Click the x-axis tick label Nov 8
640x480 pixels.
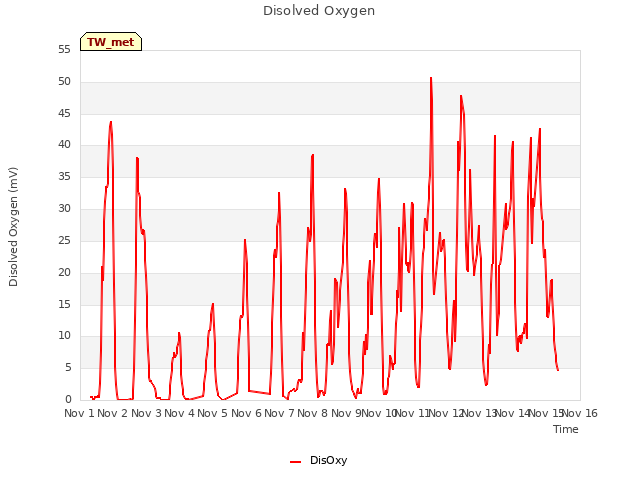click(312, 413)
